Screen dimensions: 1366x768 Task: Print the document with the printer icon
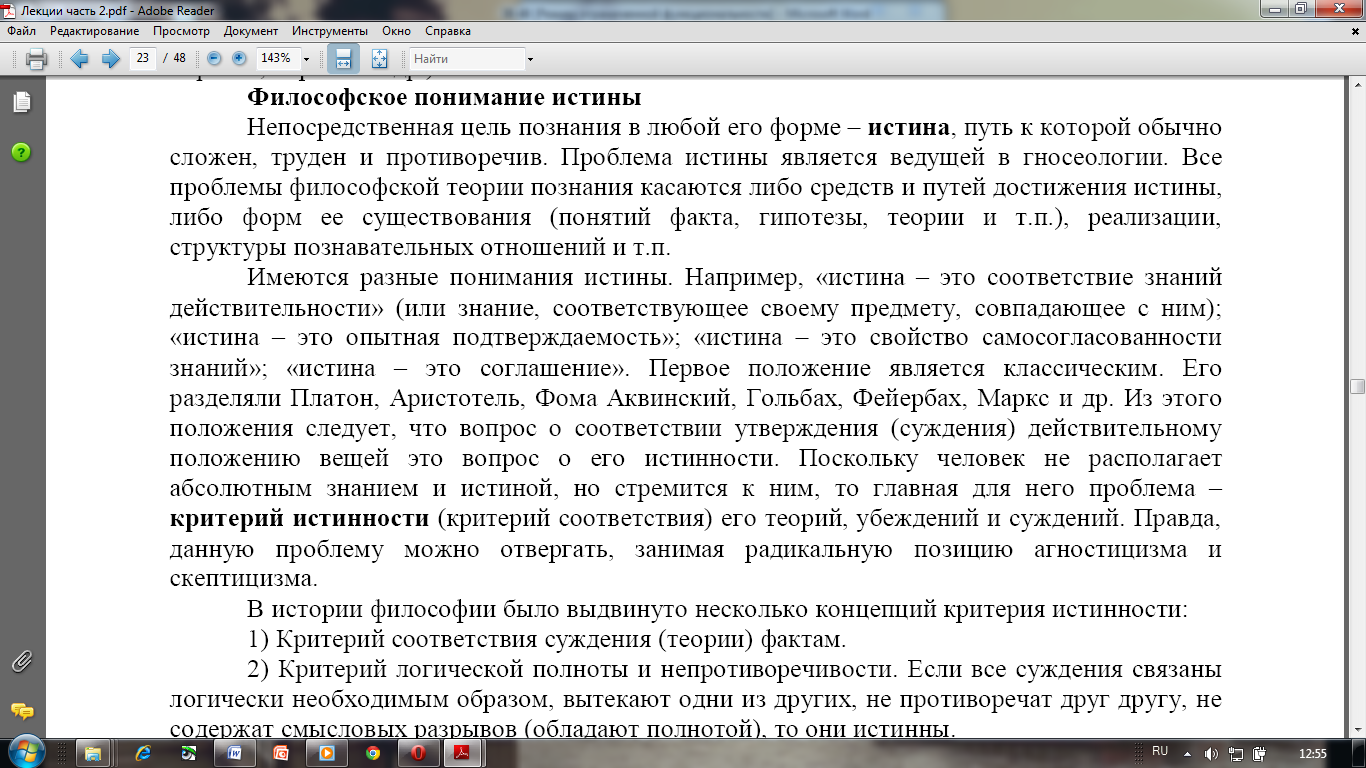(36, 59)
